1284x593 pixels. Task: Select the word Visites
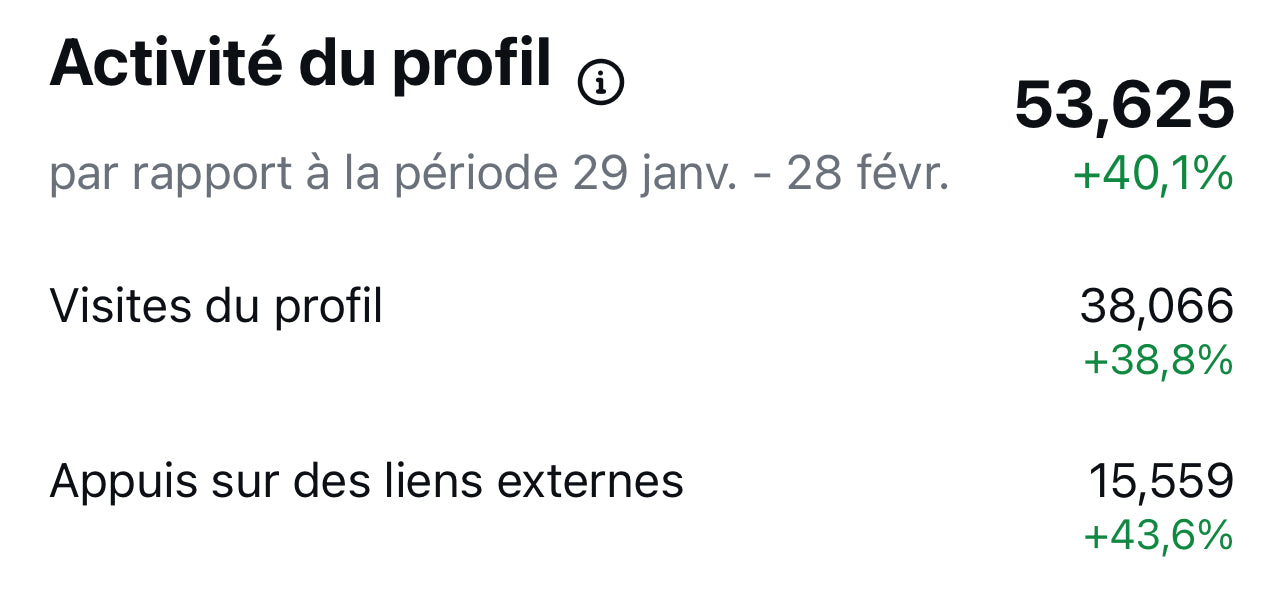(x=120, y=307)
